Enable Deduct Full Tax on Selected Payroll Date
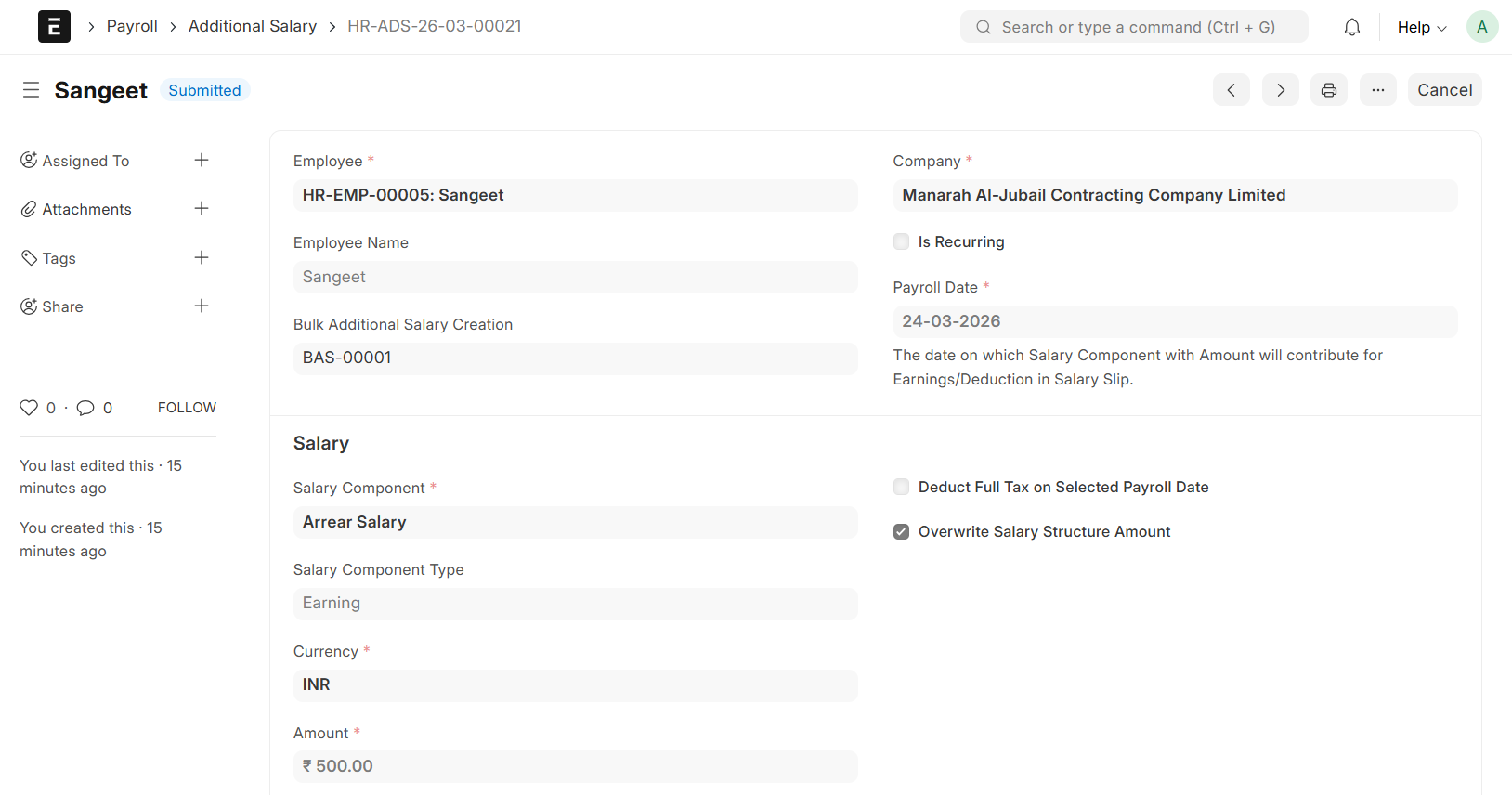 (901, 488)
